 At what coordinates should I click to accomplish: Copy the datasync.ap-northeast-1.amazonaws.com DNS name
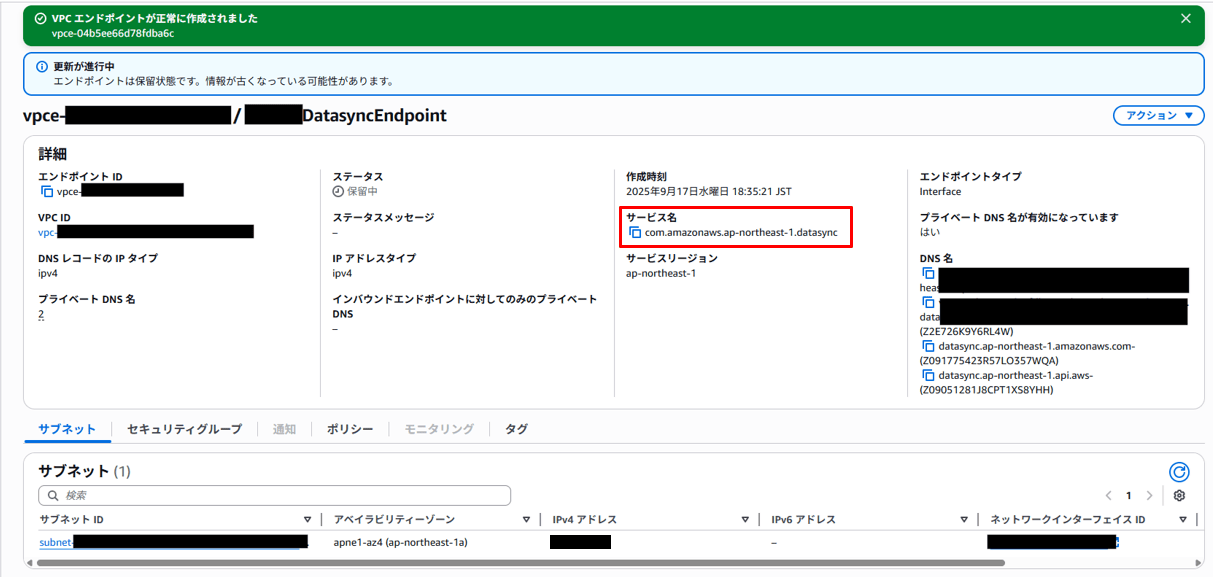coord(927,346)
